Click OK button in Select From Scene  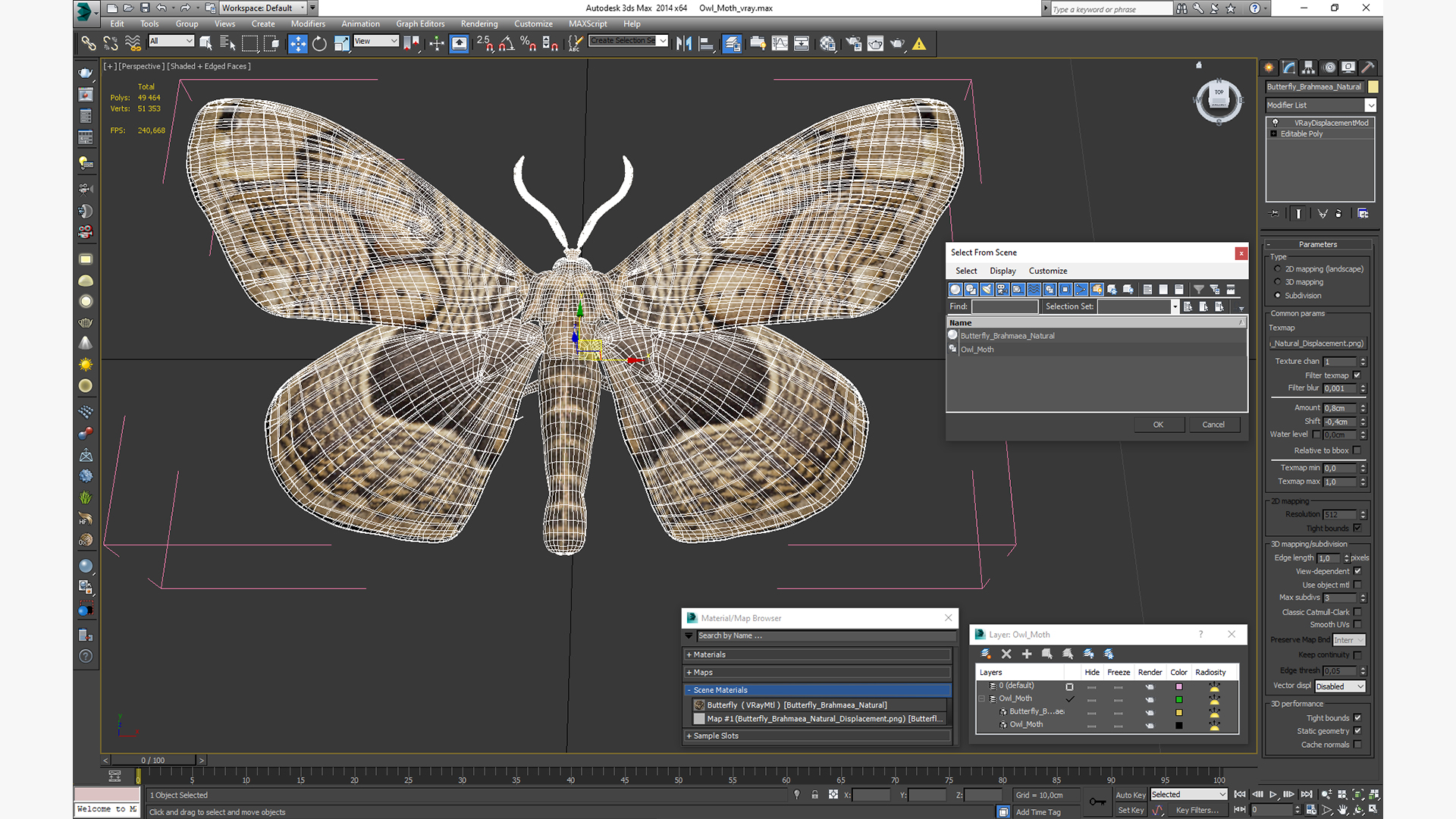(1158, 423)
